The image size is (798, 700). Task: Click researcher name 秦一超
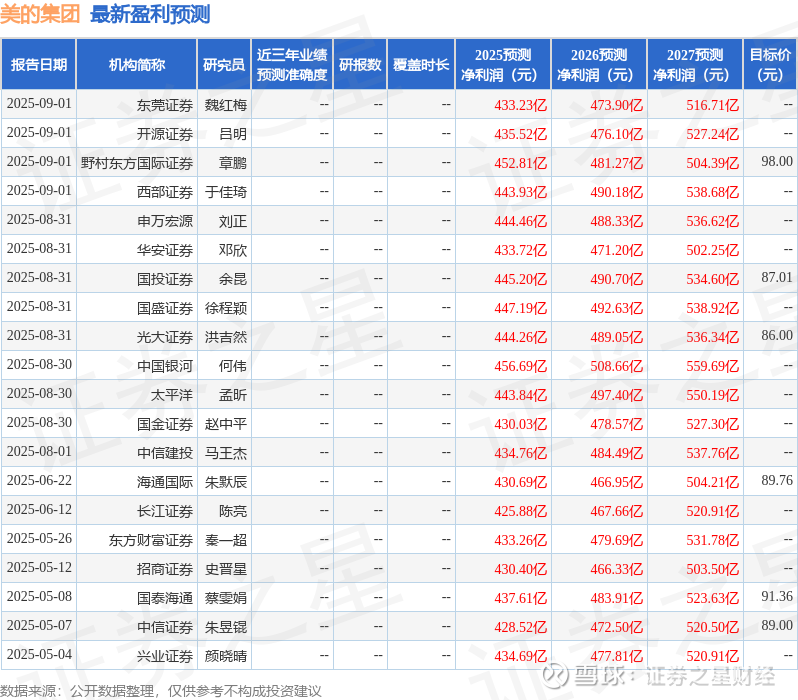(225, 541)
